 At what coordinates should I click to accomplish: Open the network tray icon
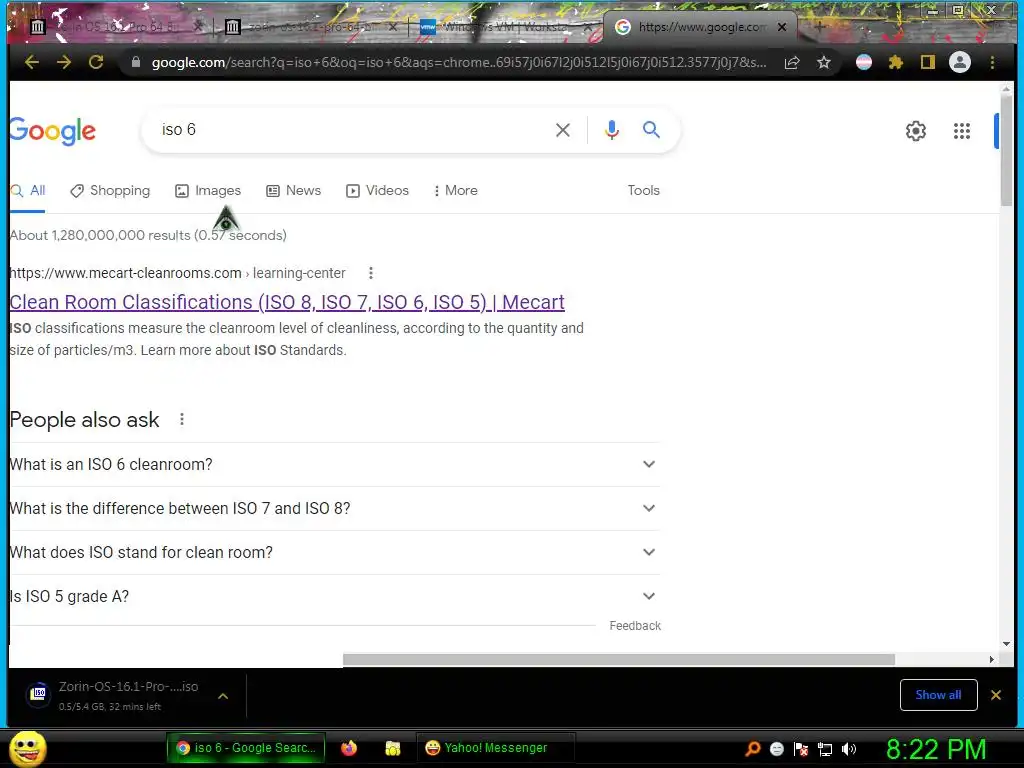coord(825,748)
